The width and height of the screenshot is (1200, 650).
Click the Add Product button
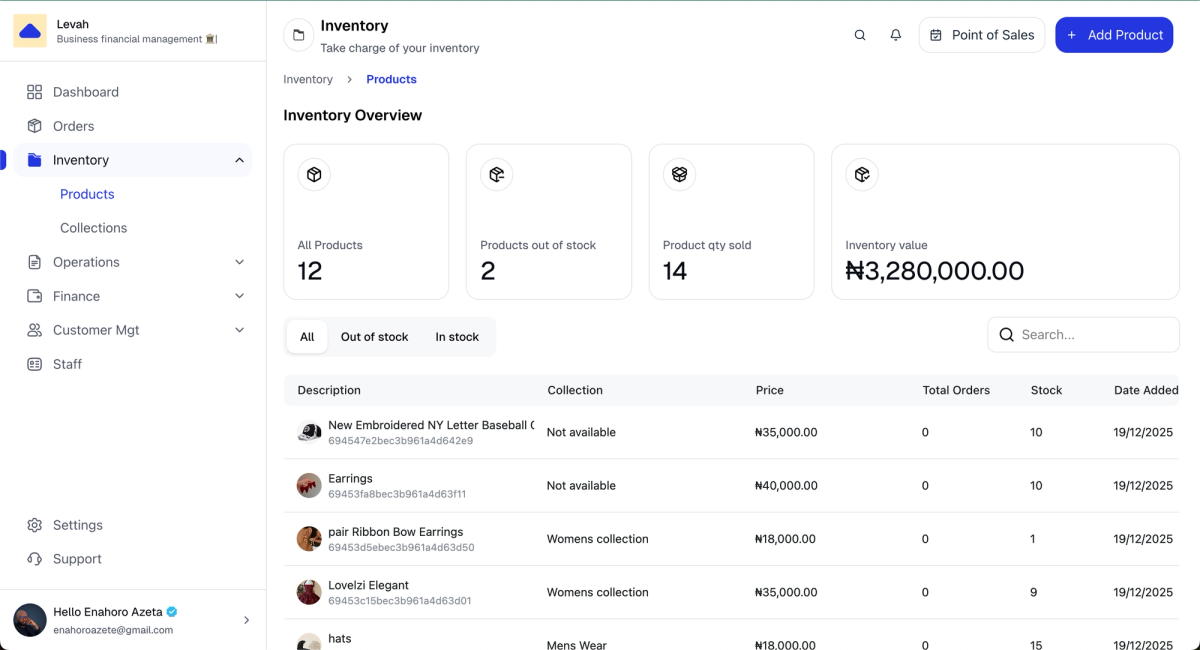(1114, 35)
